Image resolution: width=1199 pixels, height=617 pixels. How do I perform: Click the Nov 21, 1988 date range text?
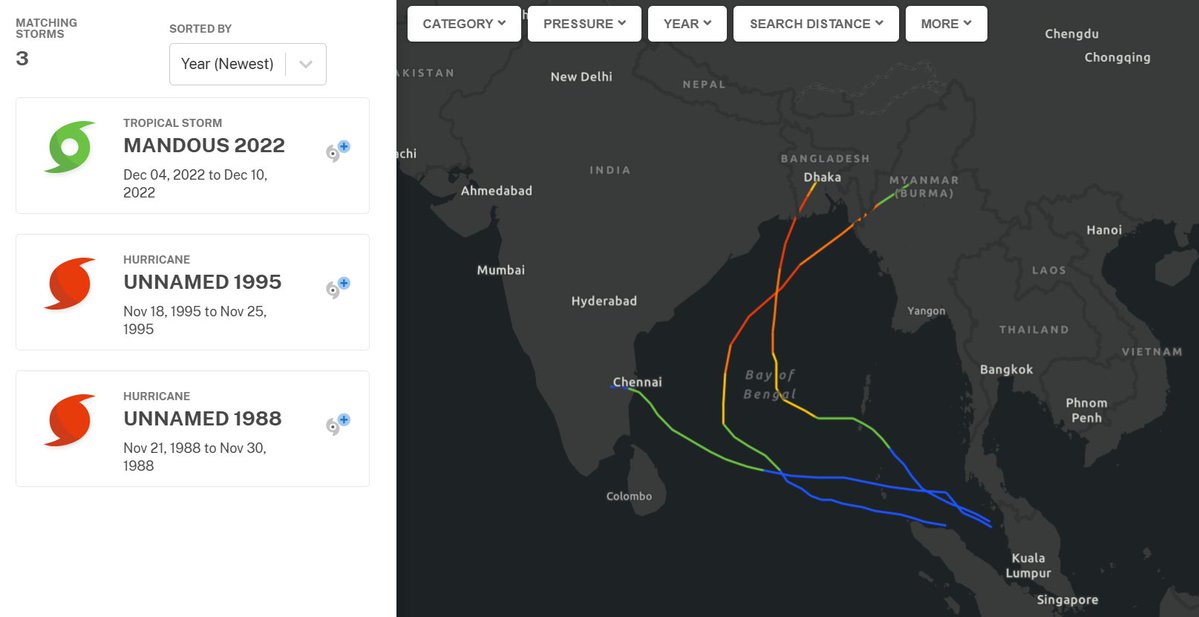[195, 457]
